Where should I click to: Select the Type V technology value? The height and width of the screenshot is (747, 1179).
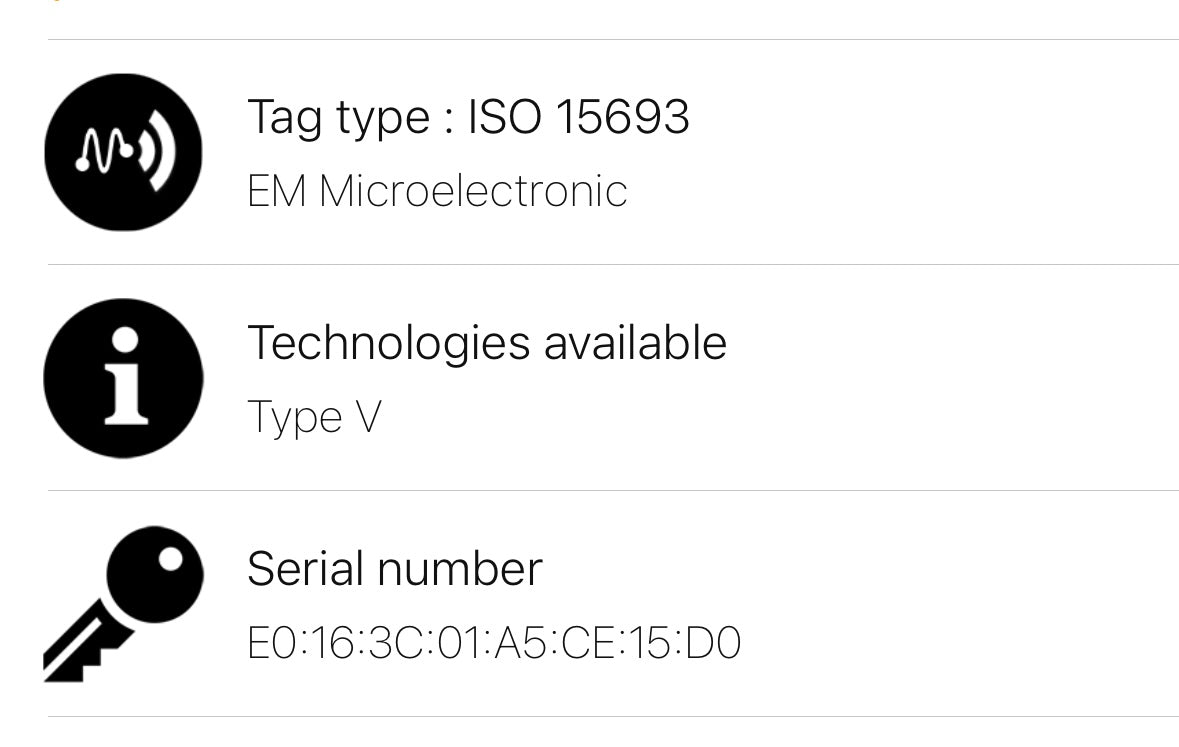click(313, 417)
